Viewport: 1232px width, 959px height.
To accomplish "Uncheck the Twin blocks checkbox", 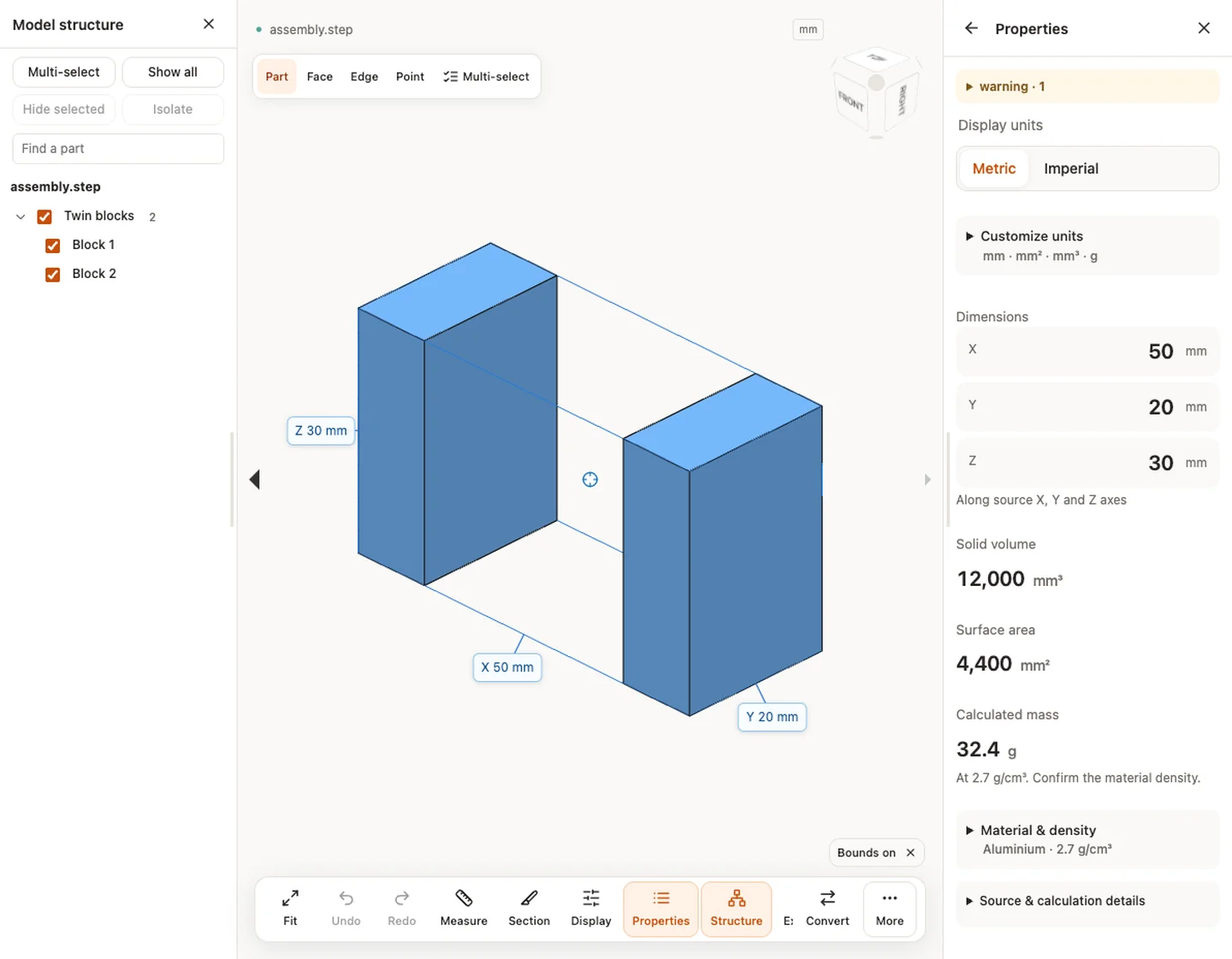I will (44, 216).
